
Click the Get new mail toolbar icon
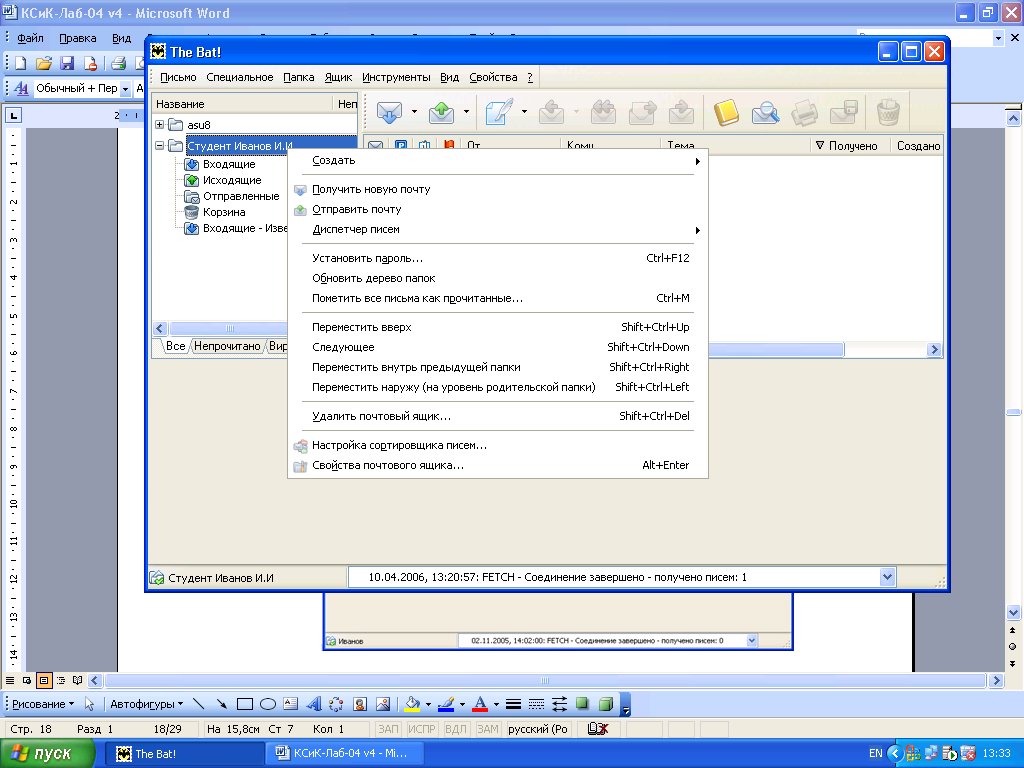click(x=390, y=112)
